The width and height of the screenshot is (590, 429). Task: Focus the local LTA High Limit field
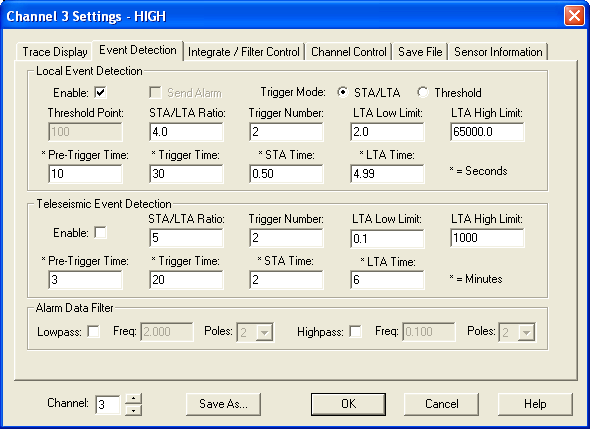[x=487, y=132]
